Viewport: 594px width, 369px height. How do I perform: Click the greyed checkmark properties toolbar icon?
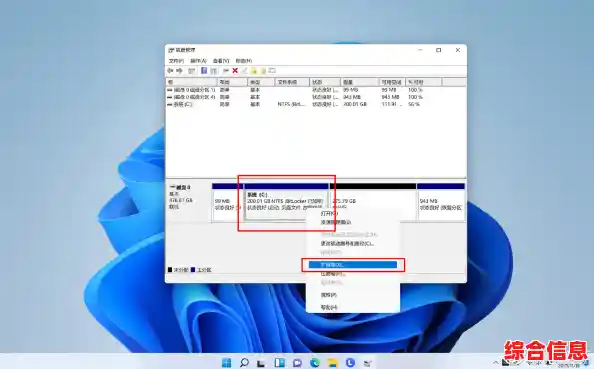coord(244,71)
